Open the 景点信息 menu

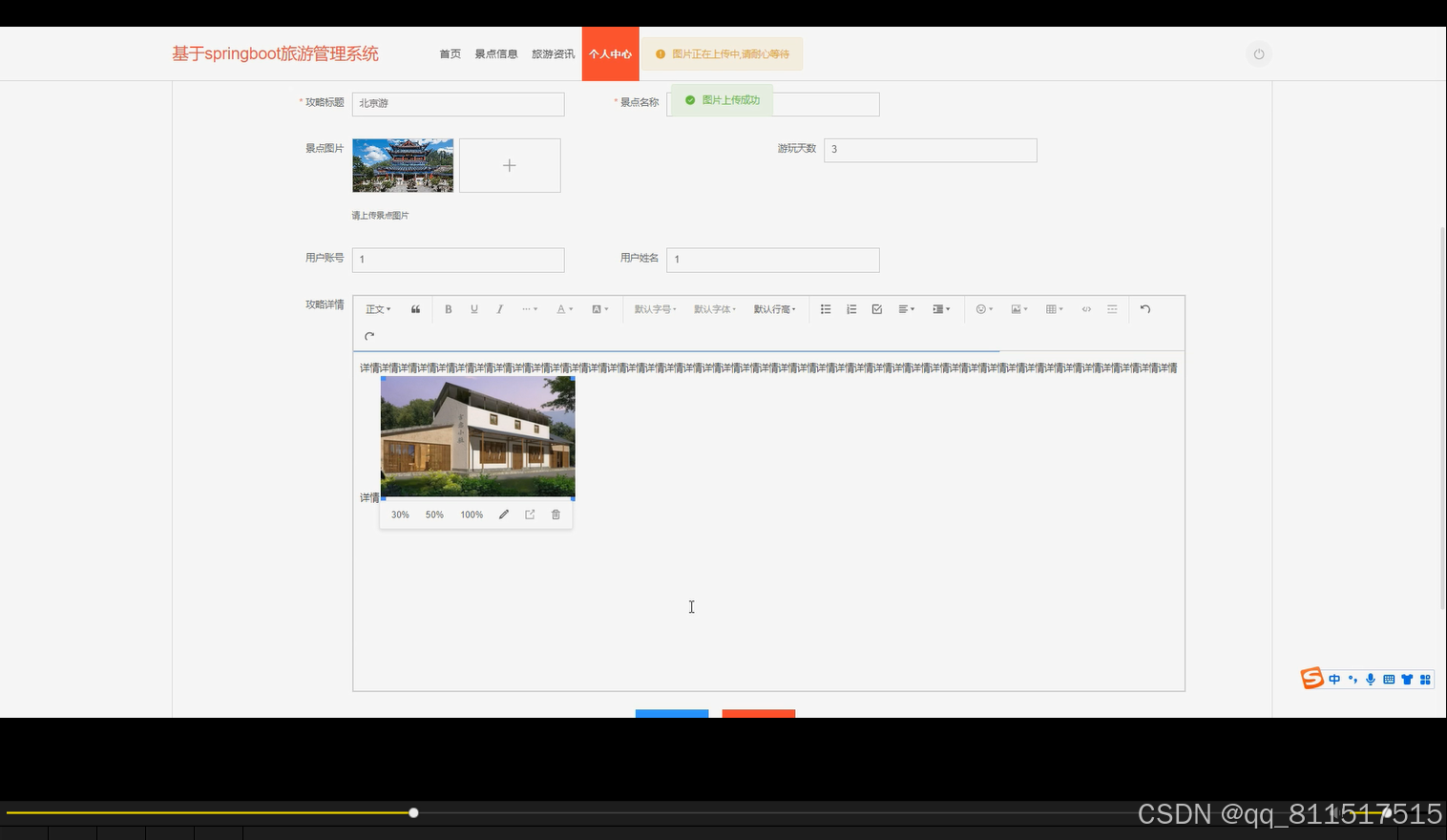[x=496, y=54]
